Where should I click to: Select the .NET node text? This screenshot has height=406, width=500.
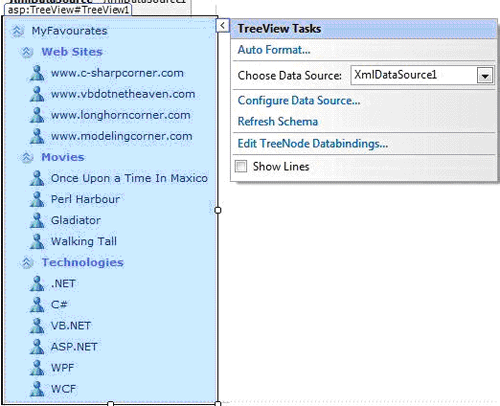(63, 284)
